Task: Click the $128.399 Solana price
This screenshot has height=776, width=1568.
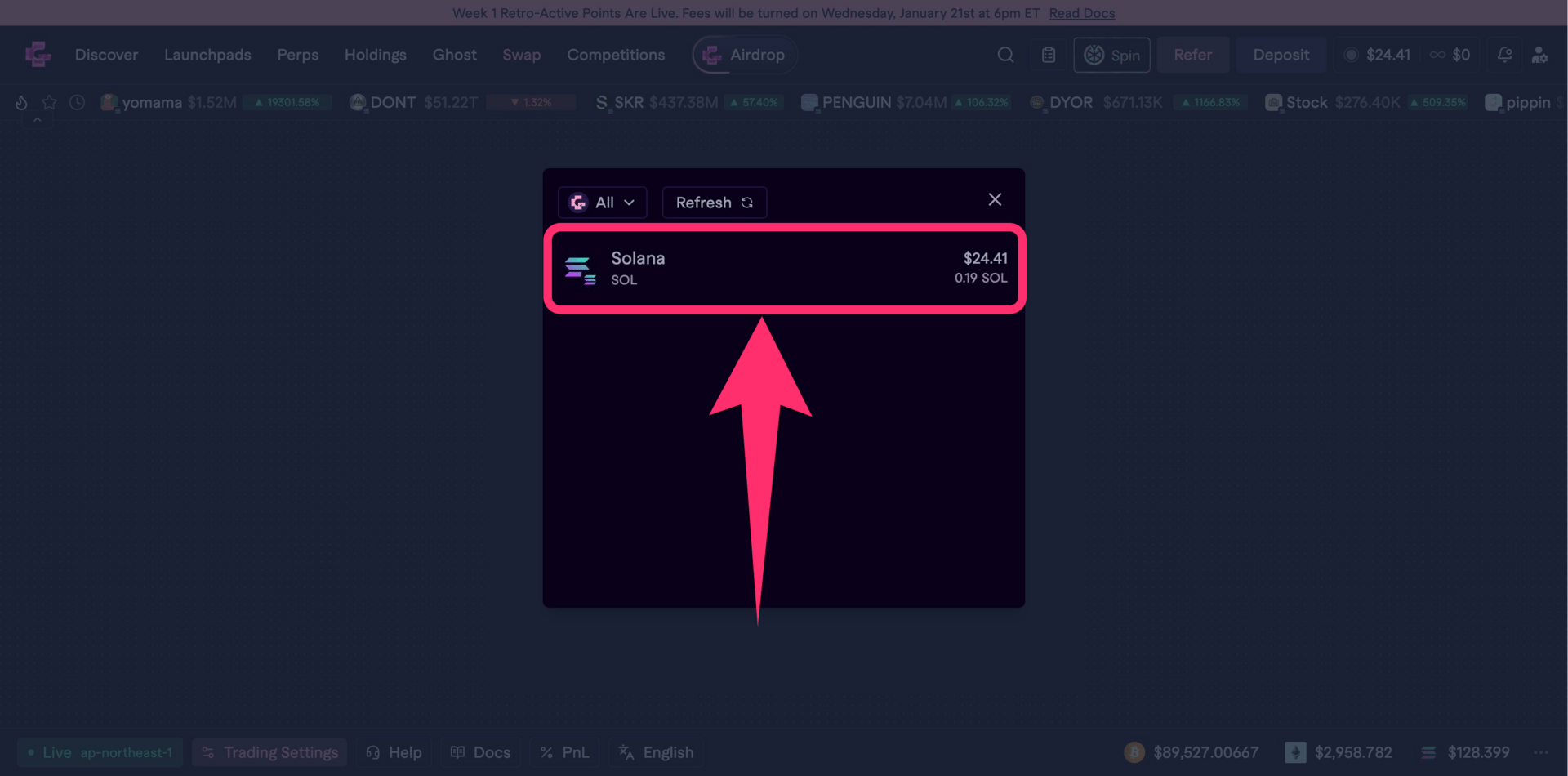Action: click(1479, 752)
